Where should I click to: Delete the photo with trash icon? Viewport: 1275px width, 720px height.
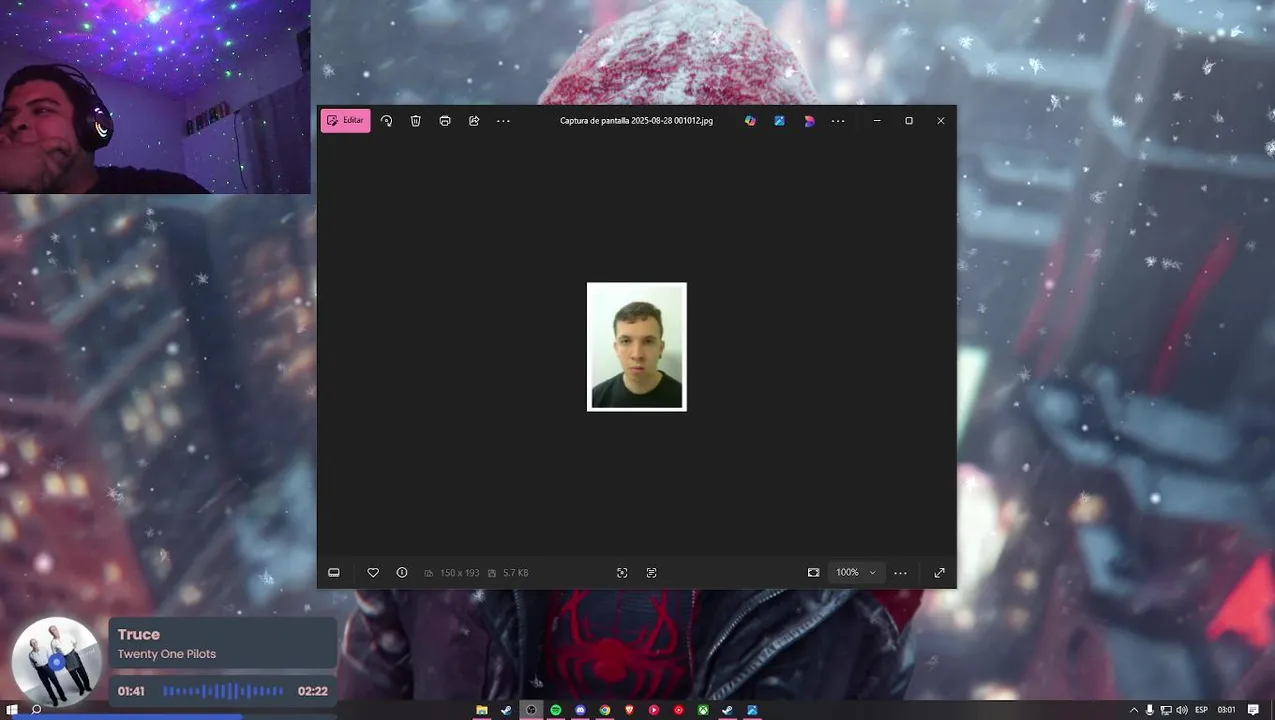(416, 120)
